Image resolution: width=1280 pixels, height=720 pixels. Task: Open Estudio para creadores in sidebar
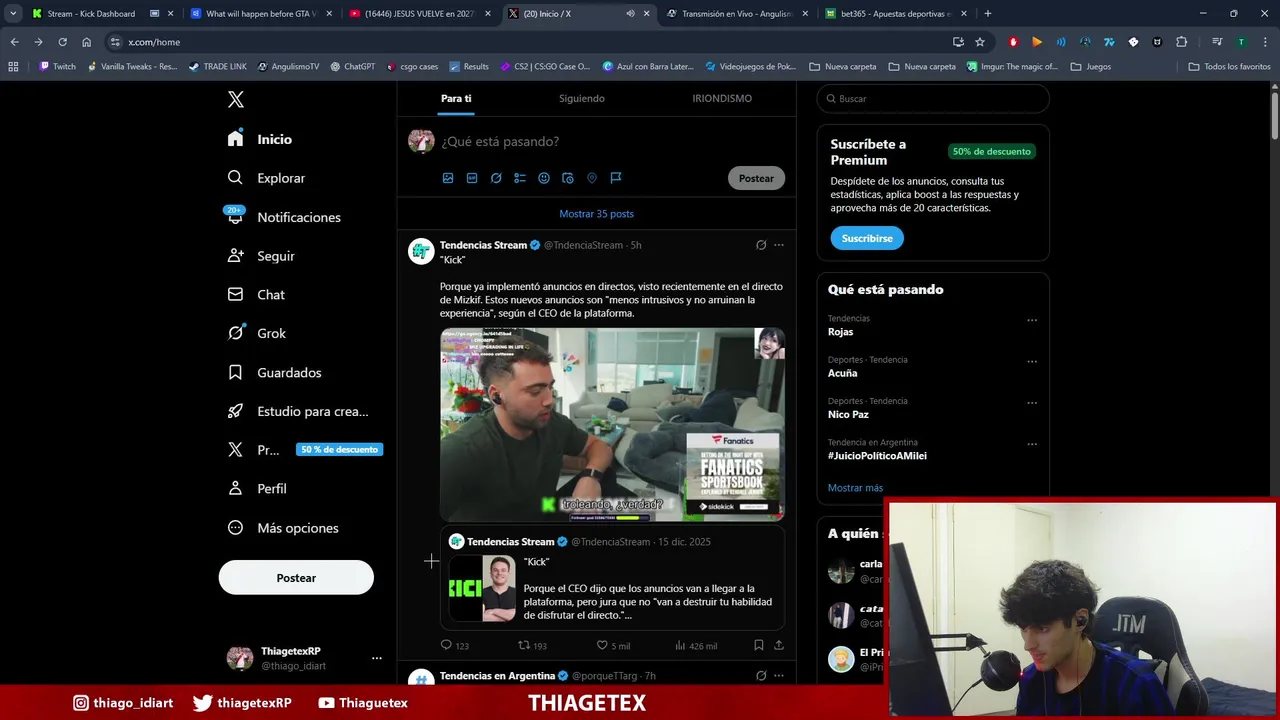click(x=298, y=411)
